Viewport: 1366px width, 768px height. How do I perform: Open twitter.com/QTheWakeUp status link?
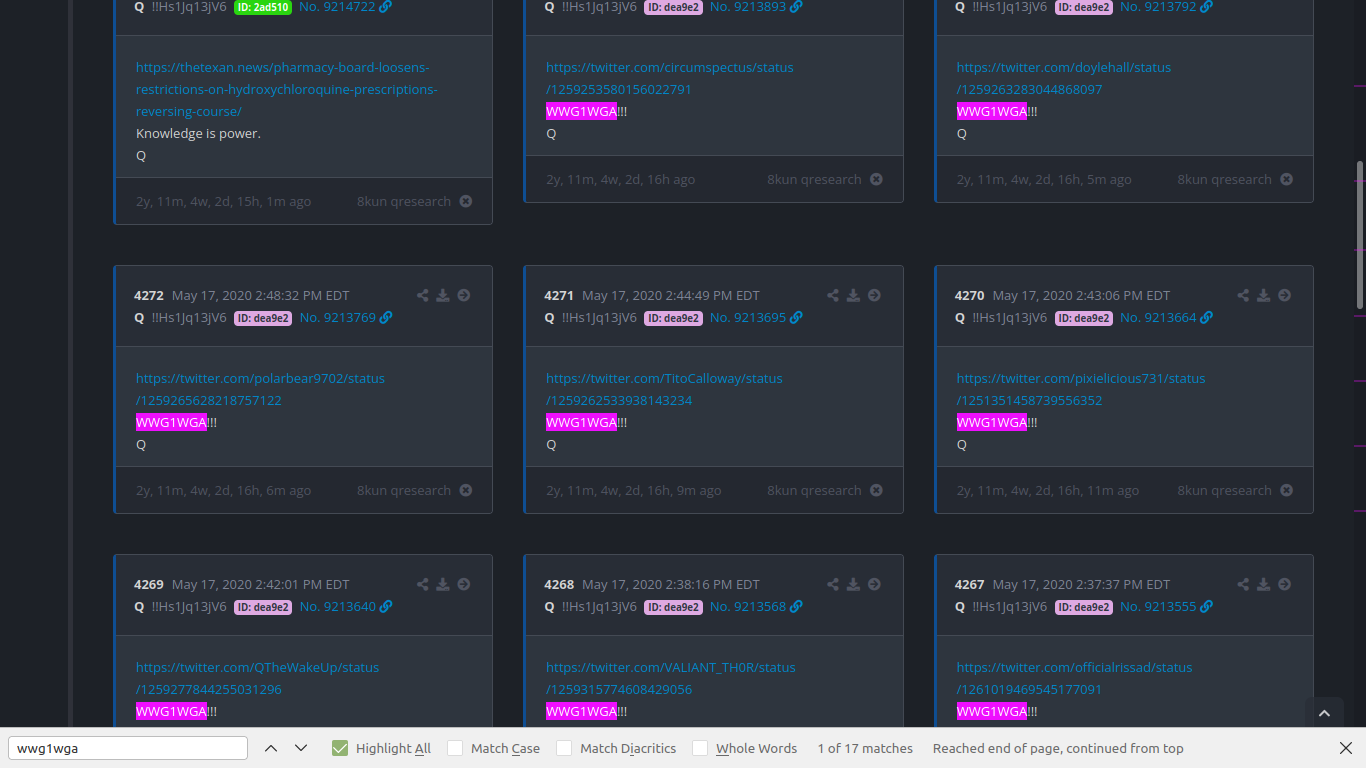(257, 678)
